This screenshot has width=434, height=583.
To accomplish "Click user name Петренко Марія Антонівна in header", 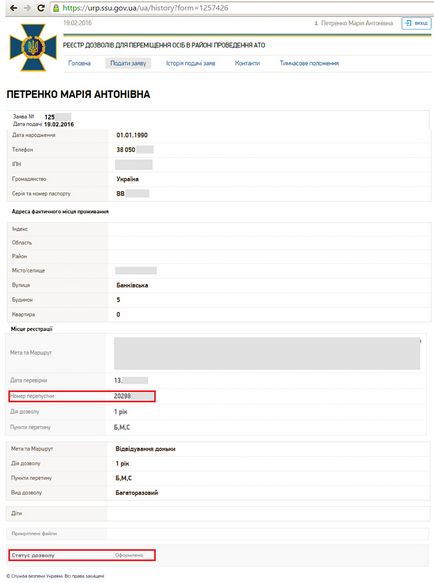I will coord(357,23).
